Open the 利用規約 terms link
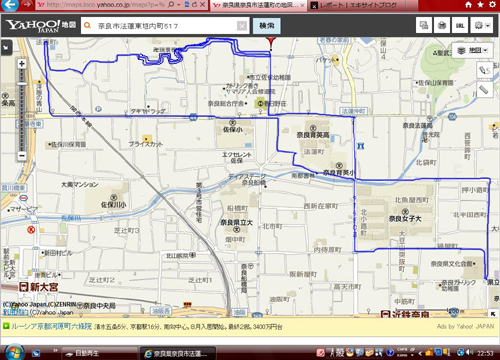The height and width of the screenshot is (360, 500). [15, 312]
